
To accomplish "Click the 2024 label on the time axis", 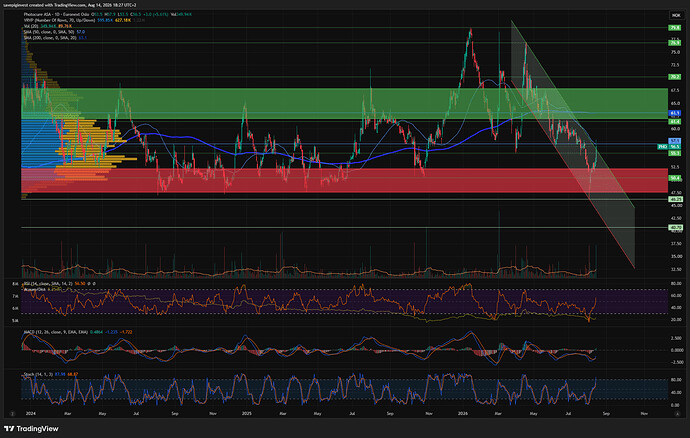I will pos(30,414).
